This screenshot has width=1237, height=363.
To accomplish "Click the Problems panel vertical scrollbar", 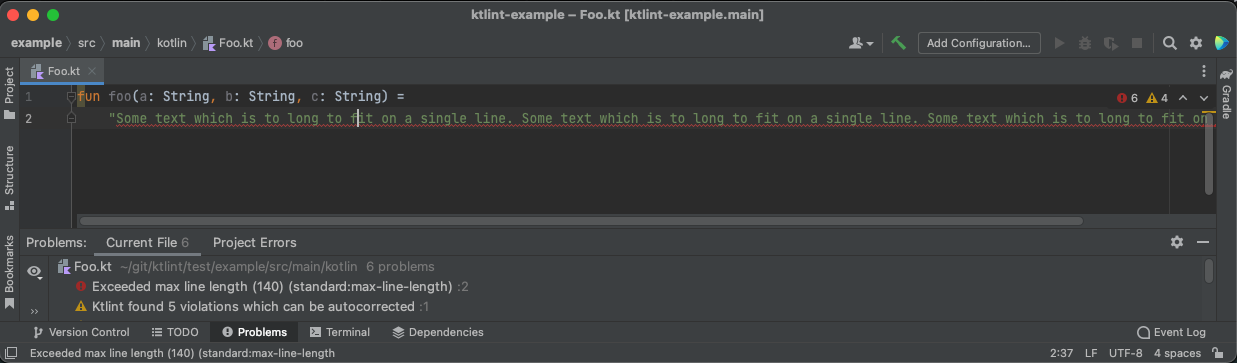I will coord(1209,272).
